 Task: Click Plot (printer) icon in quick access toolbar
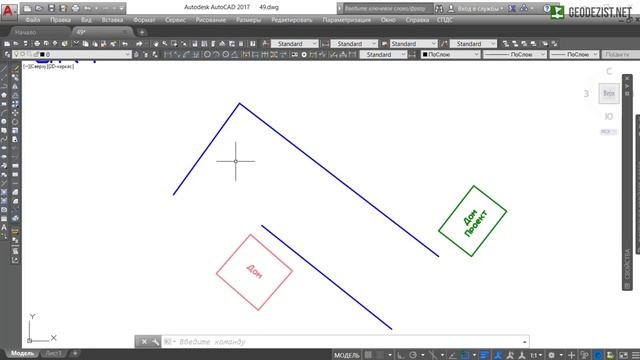click(x=76, y=8)
